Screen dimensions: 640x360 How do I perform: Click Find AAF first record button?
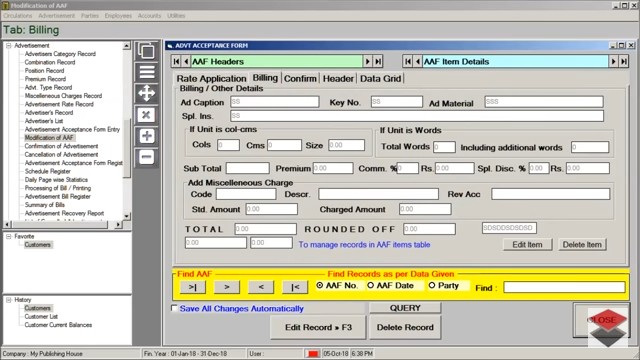[295, 287]
